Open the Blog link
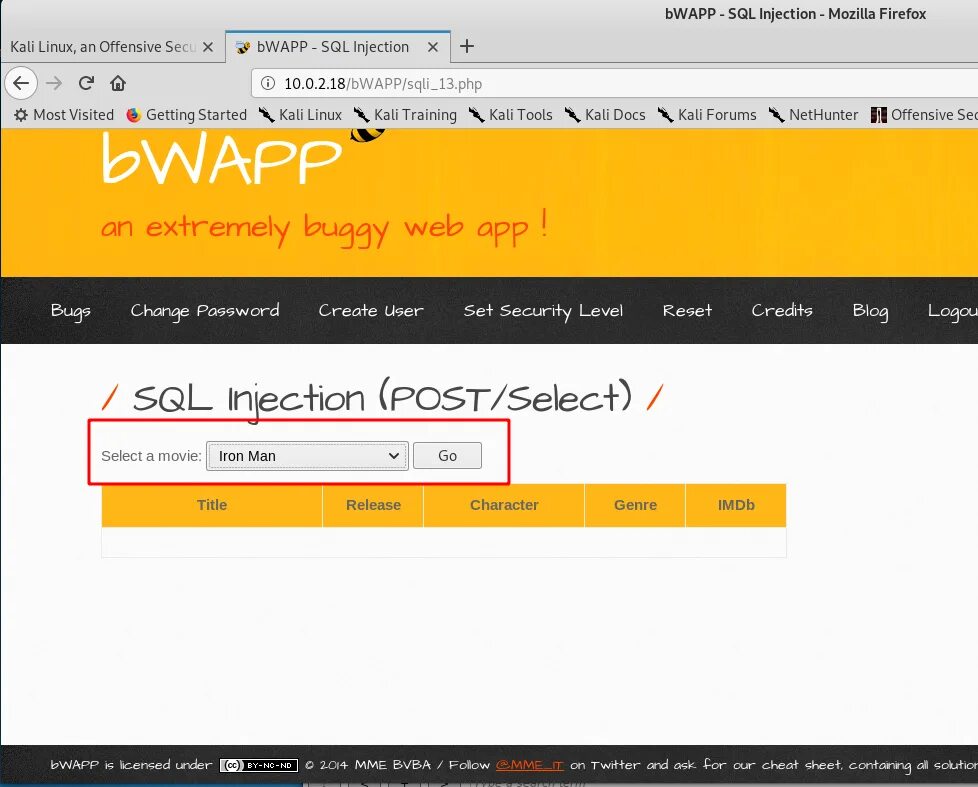The height and width of the screenshot is (787, 978). (870, 311)
